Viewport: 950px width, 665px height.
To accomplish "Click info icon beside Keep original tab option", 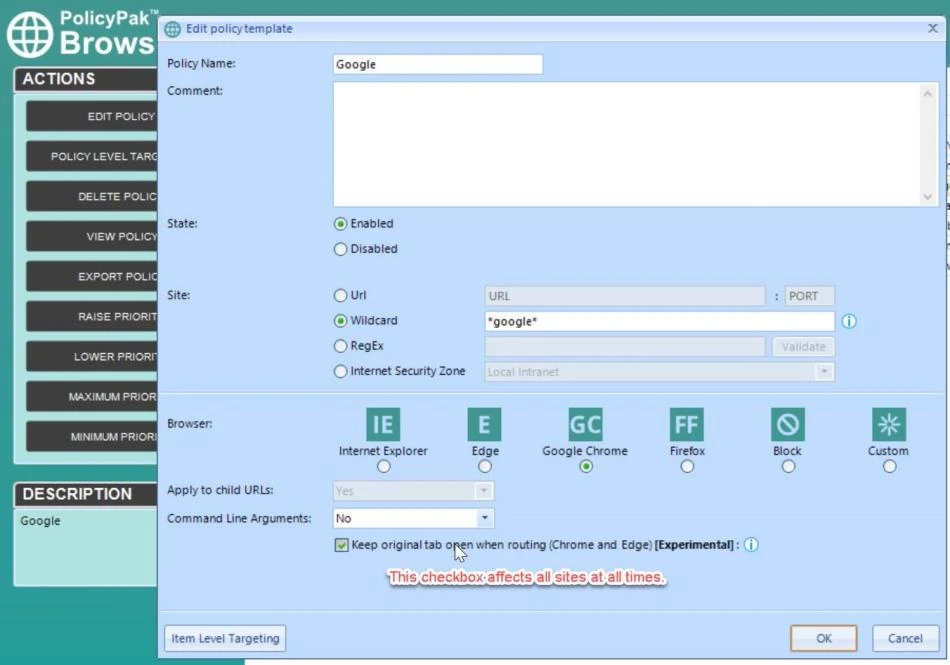I will [x=751, y=545].
